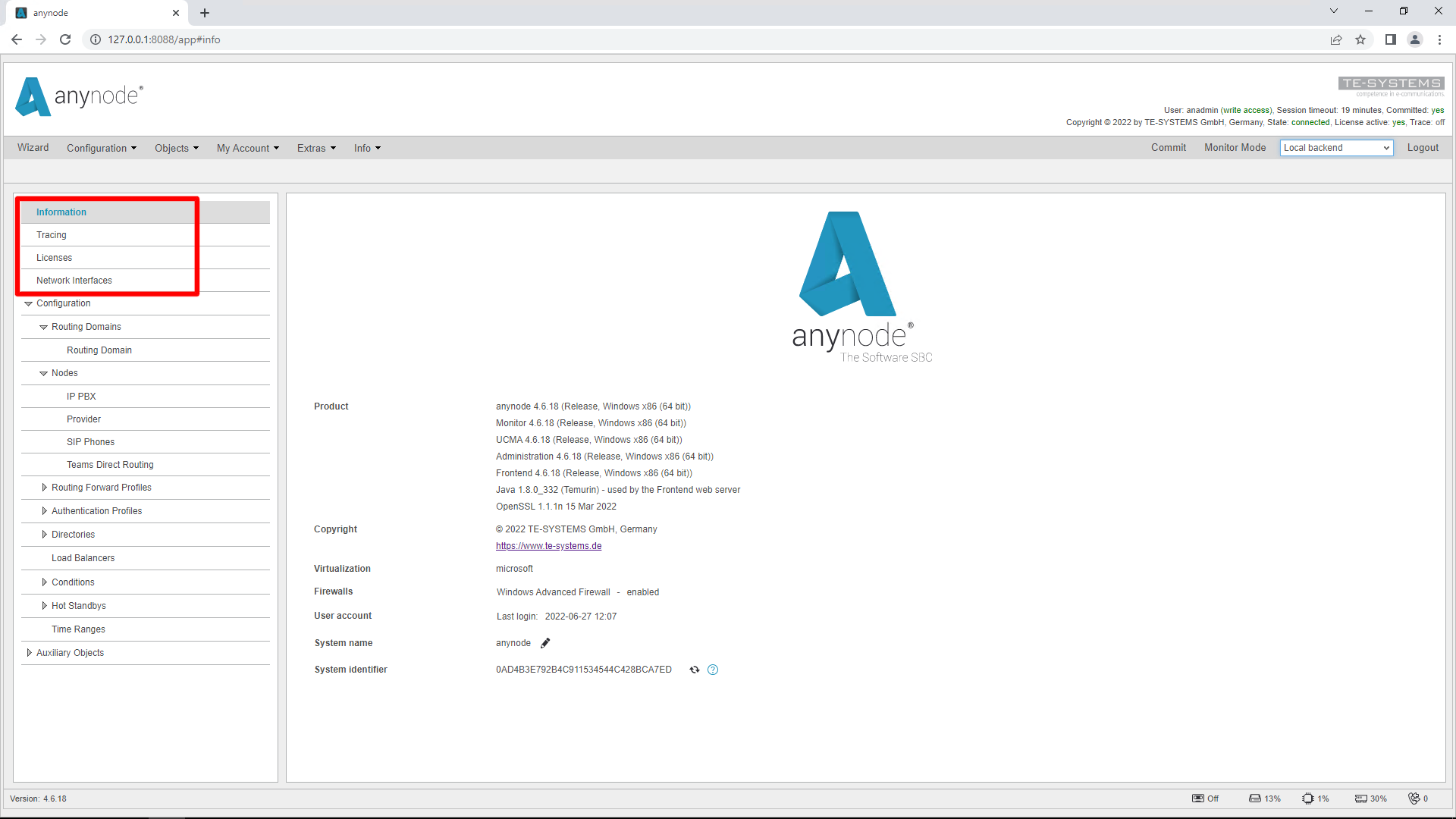
Task: Open Load Balancers in the tree
Action: pyautogui.click(x=83, y=558)
